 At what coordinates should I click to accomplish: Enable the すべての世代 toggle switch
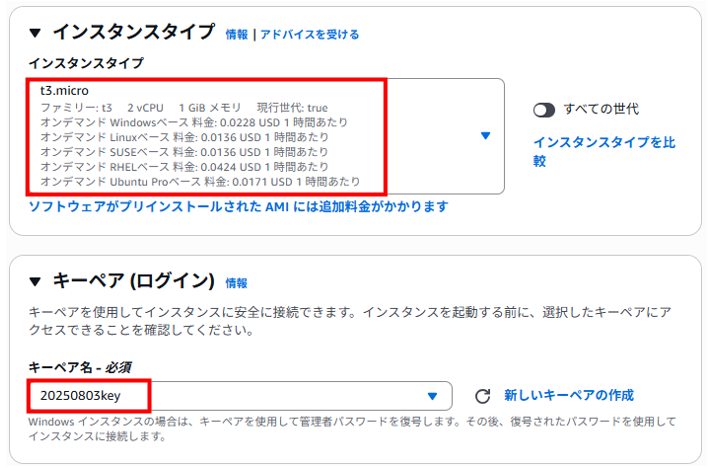[x=544, y=110]
